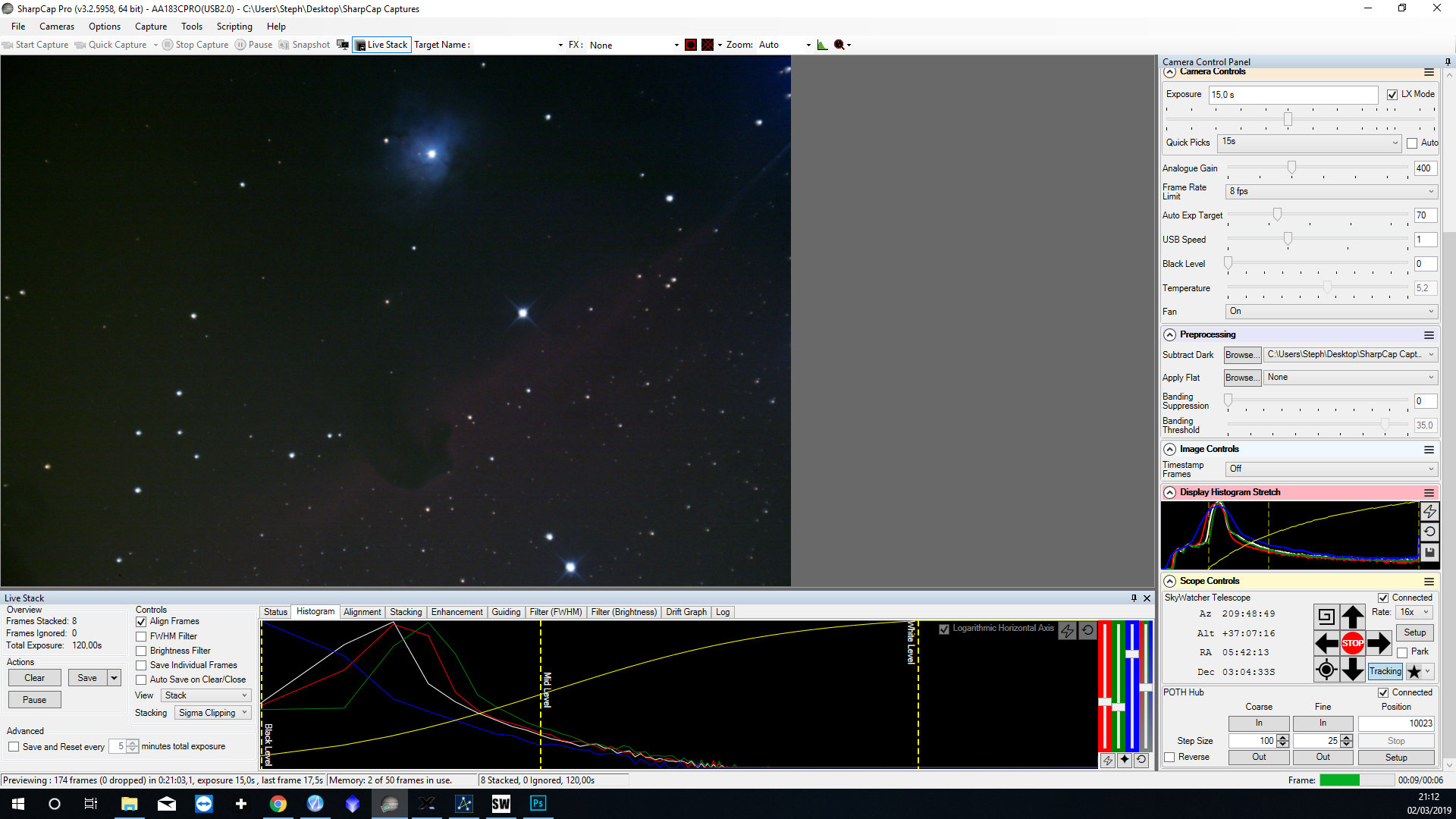Slew telescope left with the left arrow
Image resolution: width=1456 pixels, height=819 pixels.
[x=1326, y=644]
